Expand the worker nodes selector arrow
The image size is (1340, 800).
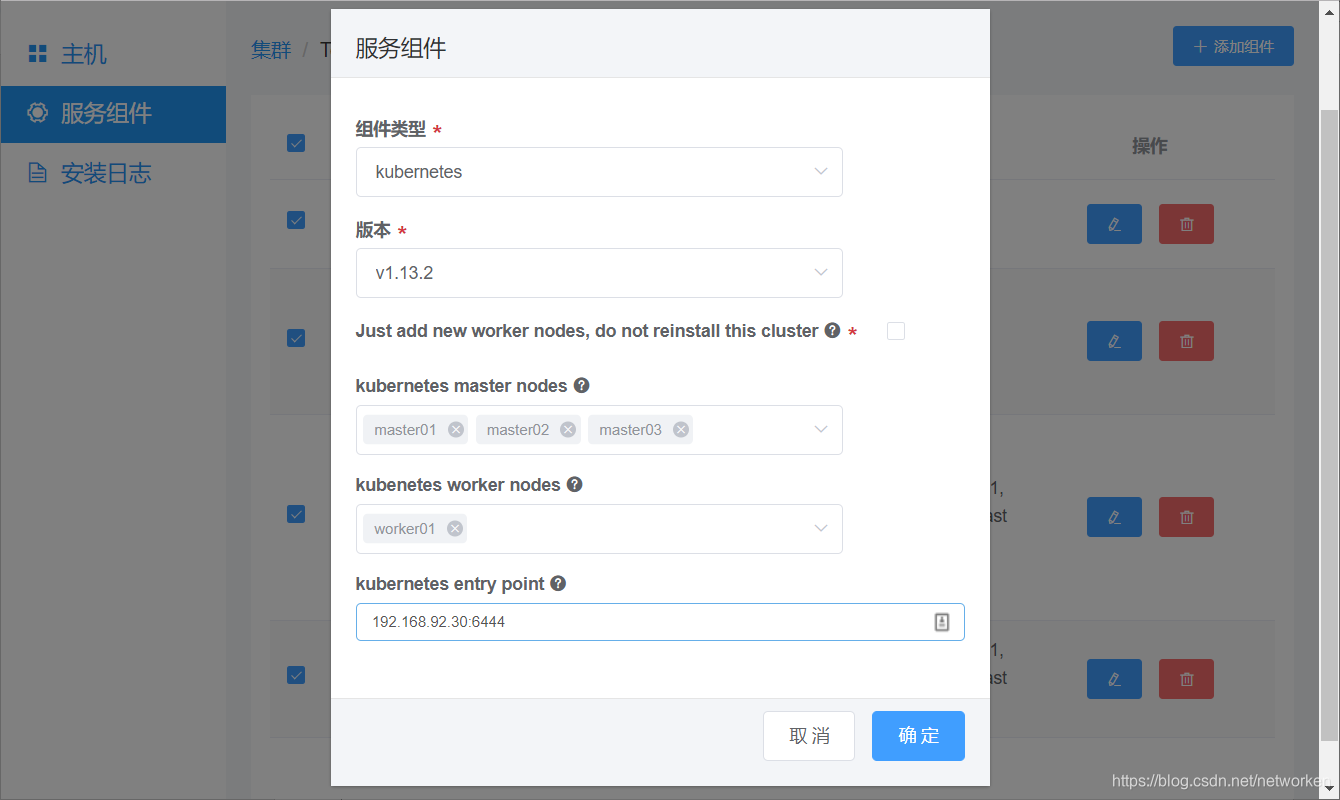coord(821,529)
